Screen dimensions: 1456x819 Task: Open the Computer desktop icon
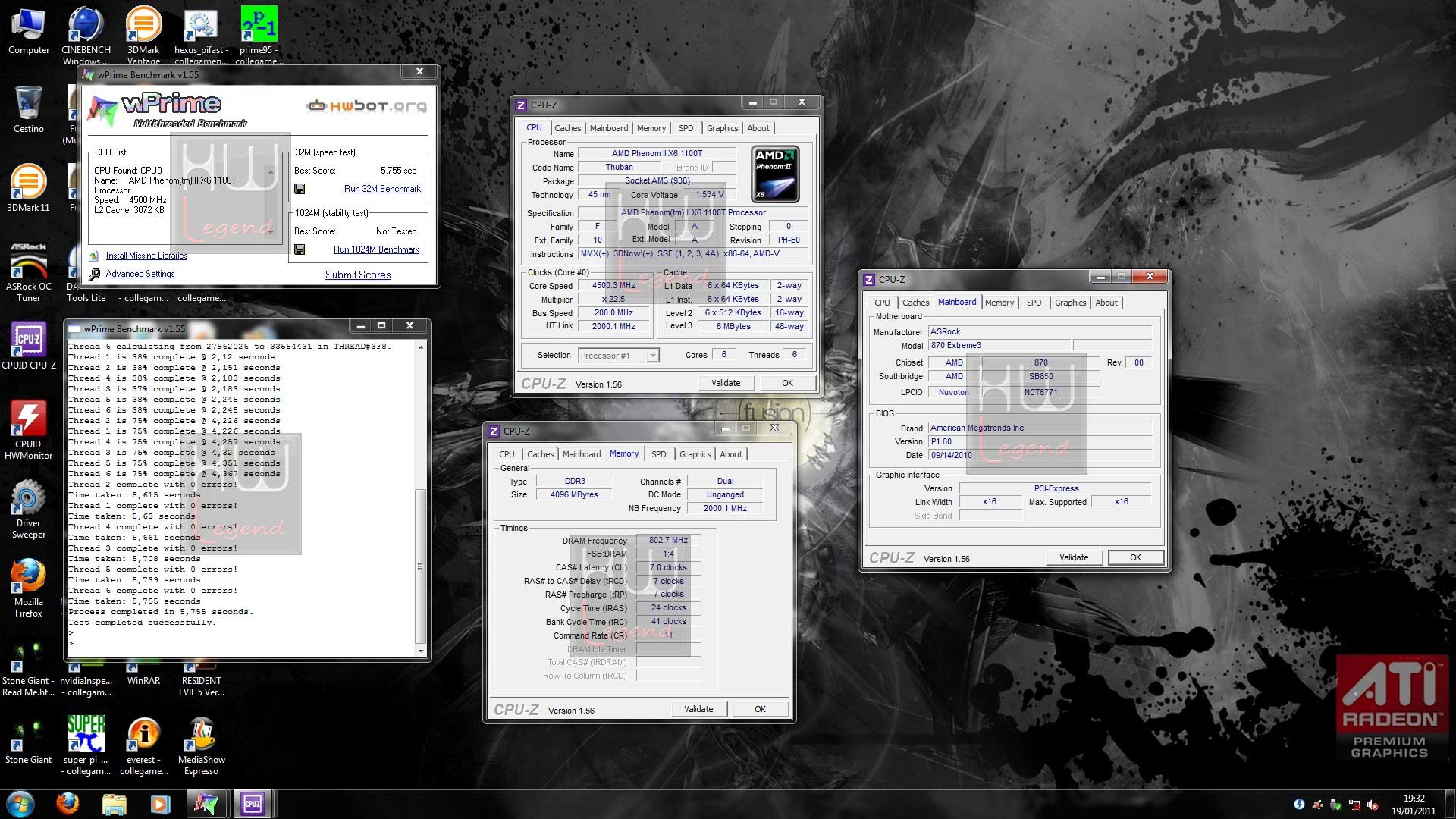tap(28, 30)
